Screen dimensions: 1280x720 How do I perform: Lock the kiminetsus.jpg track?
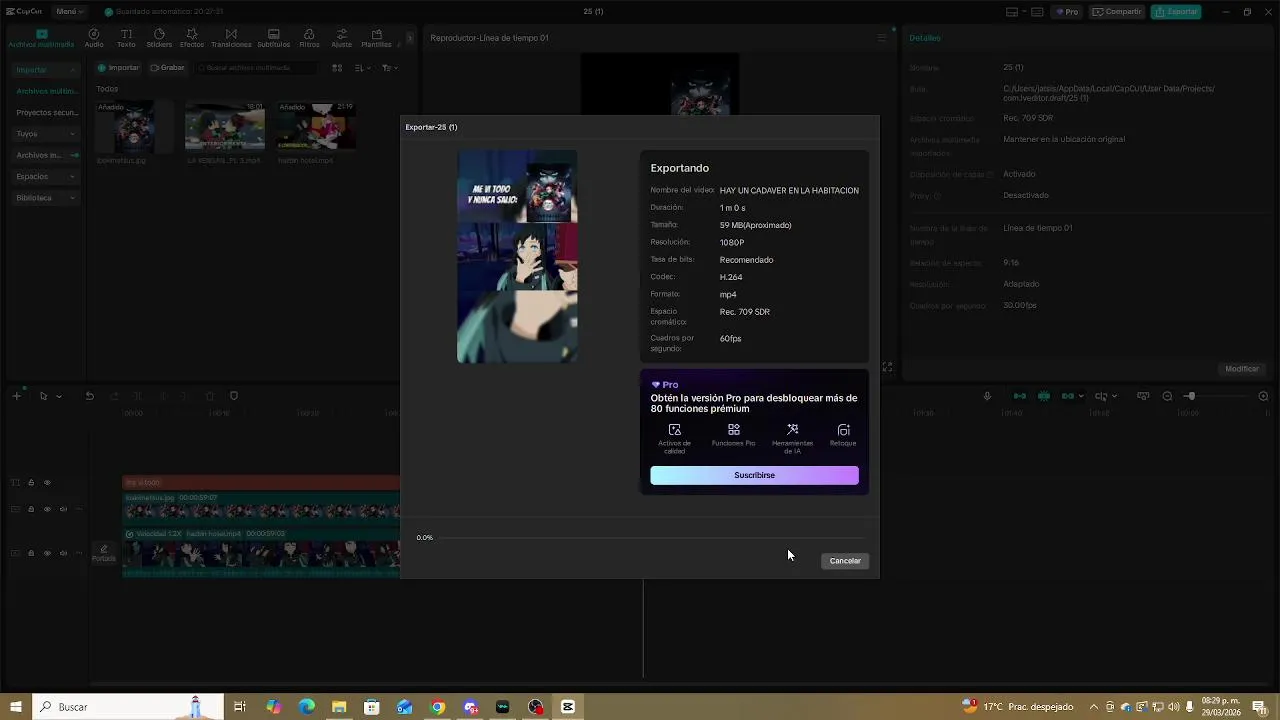31,509
